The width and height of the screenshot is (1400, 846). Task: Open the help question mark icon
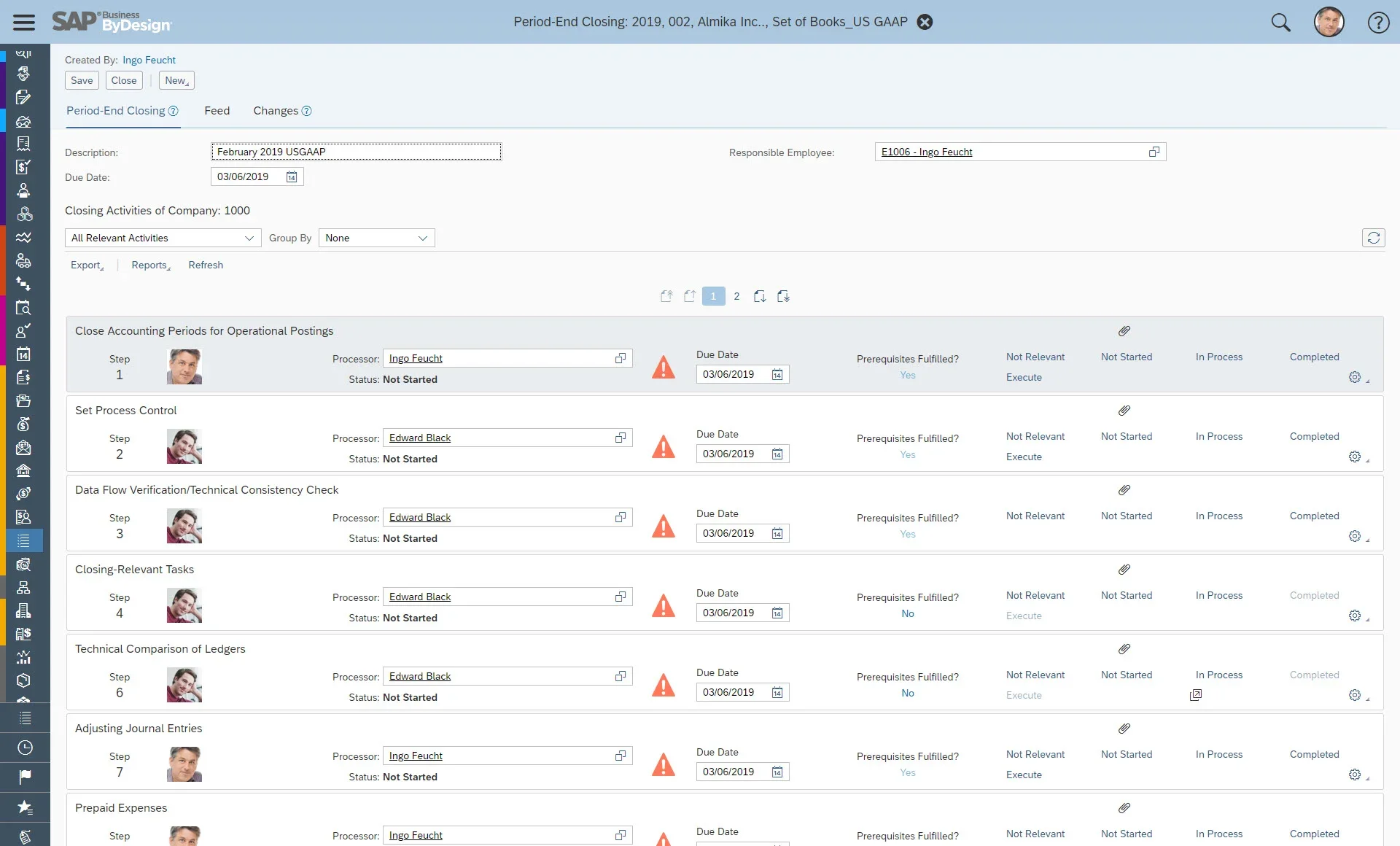1377,22
